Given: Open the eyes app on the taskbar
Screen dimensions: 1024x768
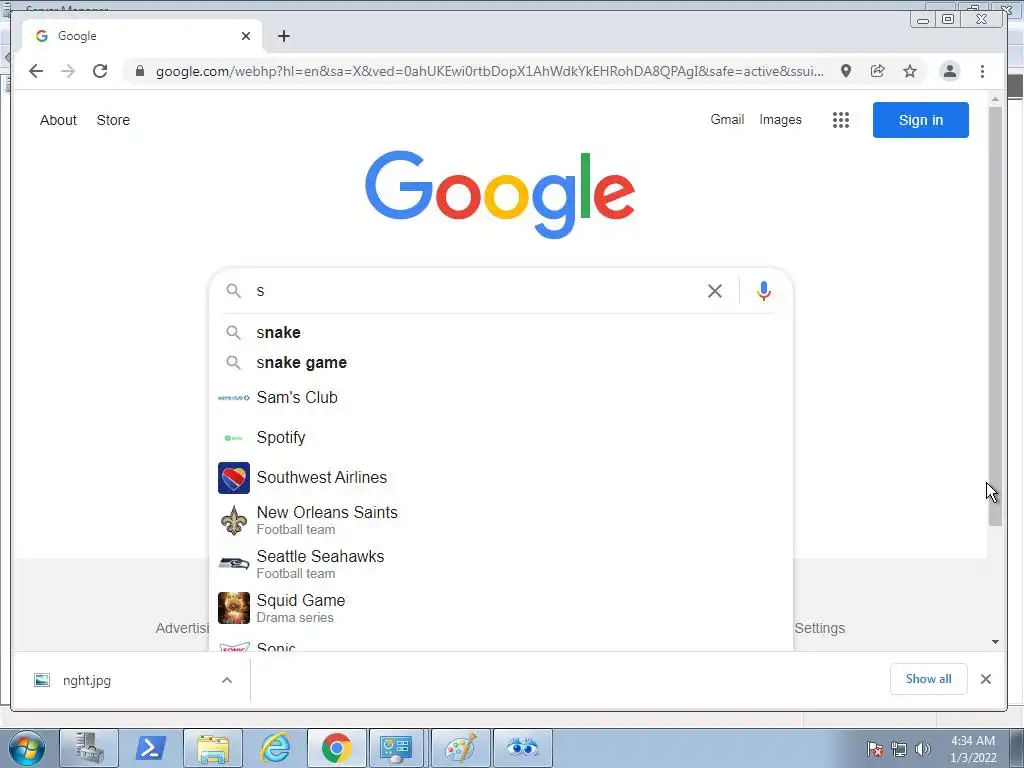Looking at the screenshot, I should [522, 748].
